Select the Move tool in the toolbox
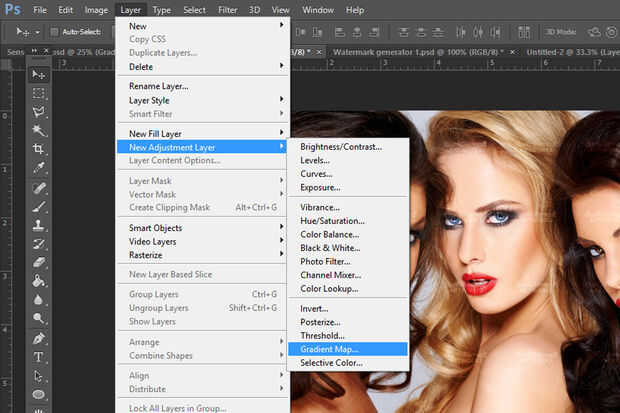620x413 pixels. (39, 75)
